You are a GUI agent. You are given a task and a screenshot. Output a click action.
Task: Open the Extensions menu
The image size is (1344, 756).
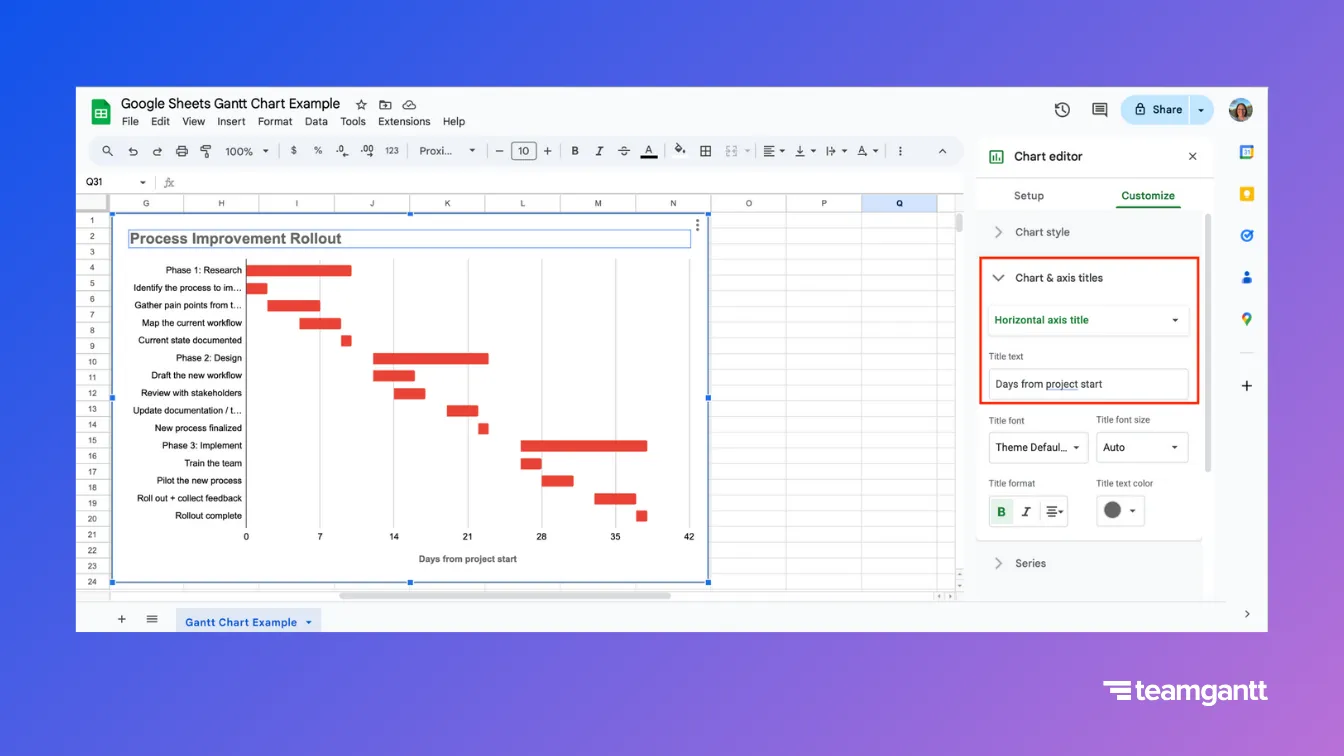coord(403,121)
